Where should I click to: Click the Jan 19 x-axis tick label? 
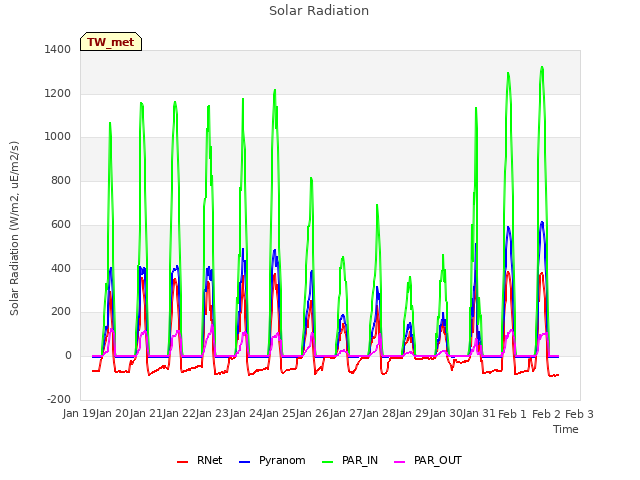click(79, 414)
